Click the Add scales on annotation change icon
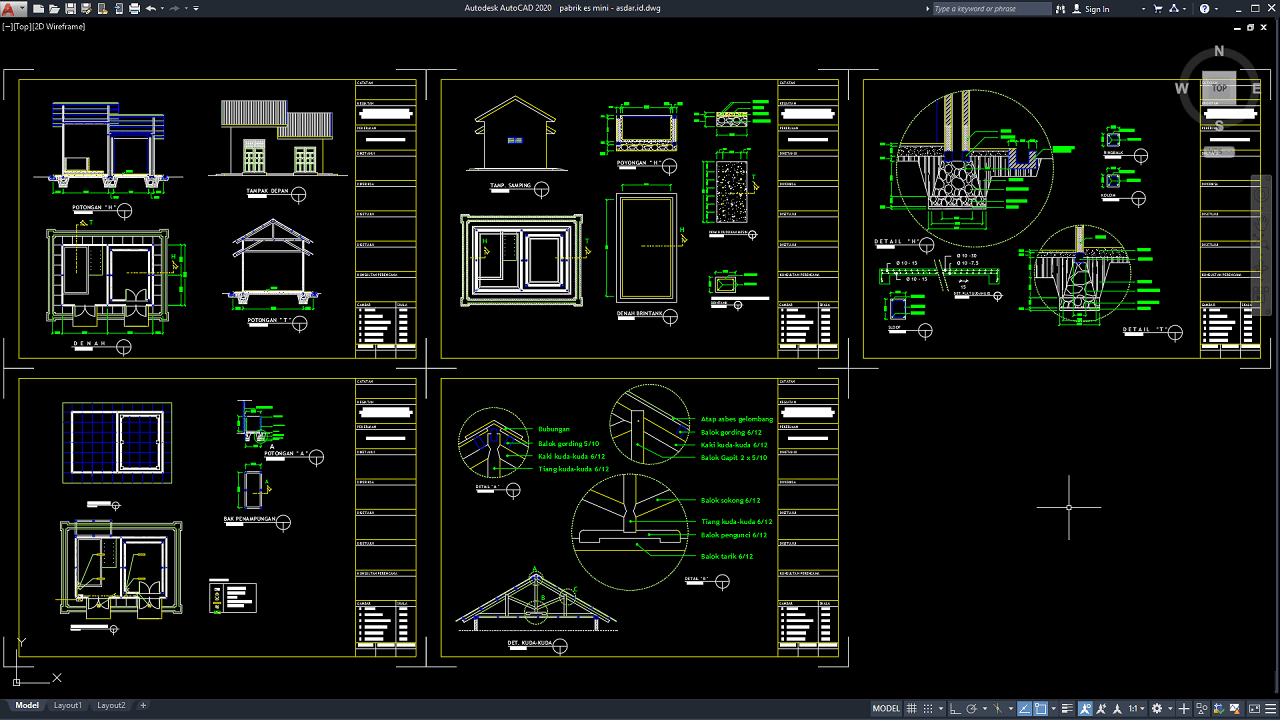The image size is (1280, 720). 1101,708
